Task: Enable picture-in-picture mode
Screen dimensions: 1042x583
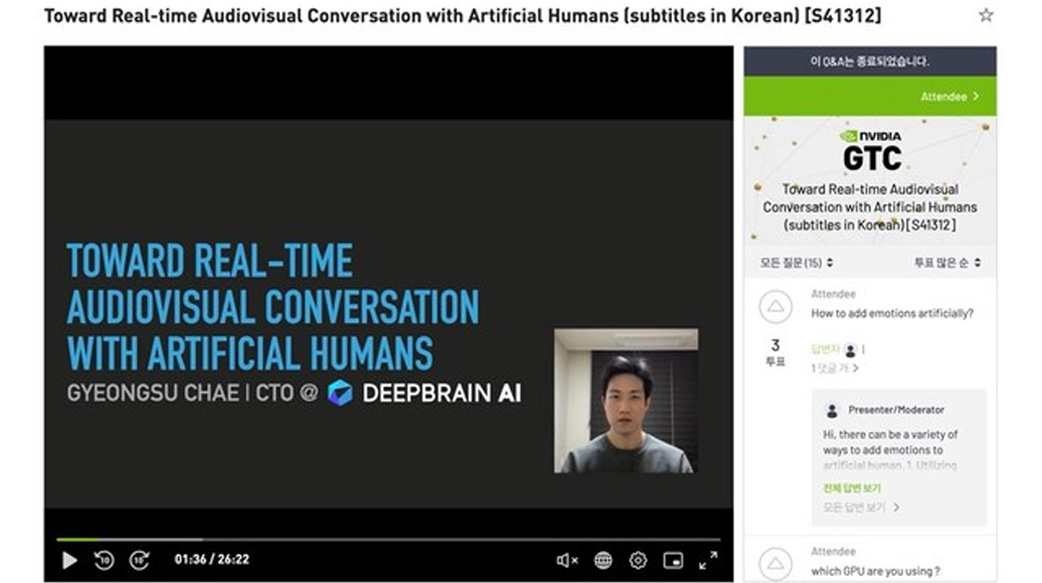Action: click(x=673, y=560)
